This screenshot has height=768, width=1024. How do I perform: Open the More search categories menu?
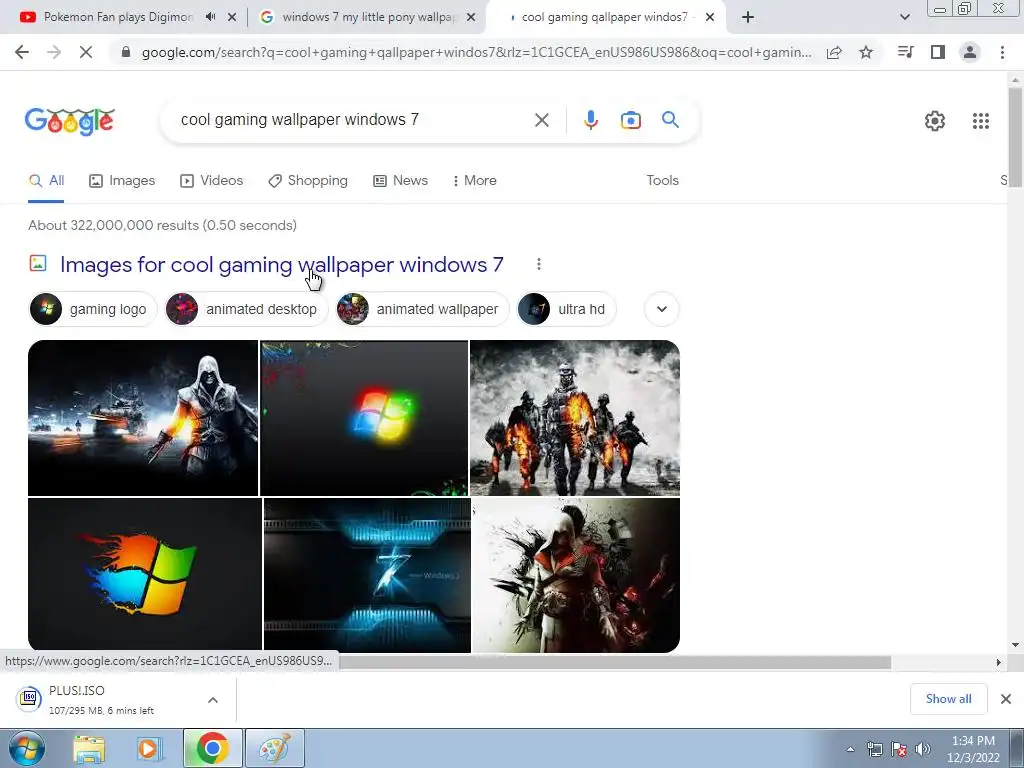point(475,180)
